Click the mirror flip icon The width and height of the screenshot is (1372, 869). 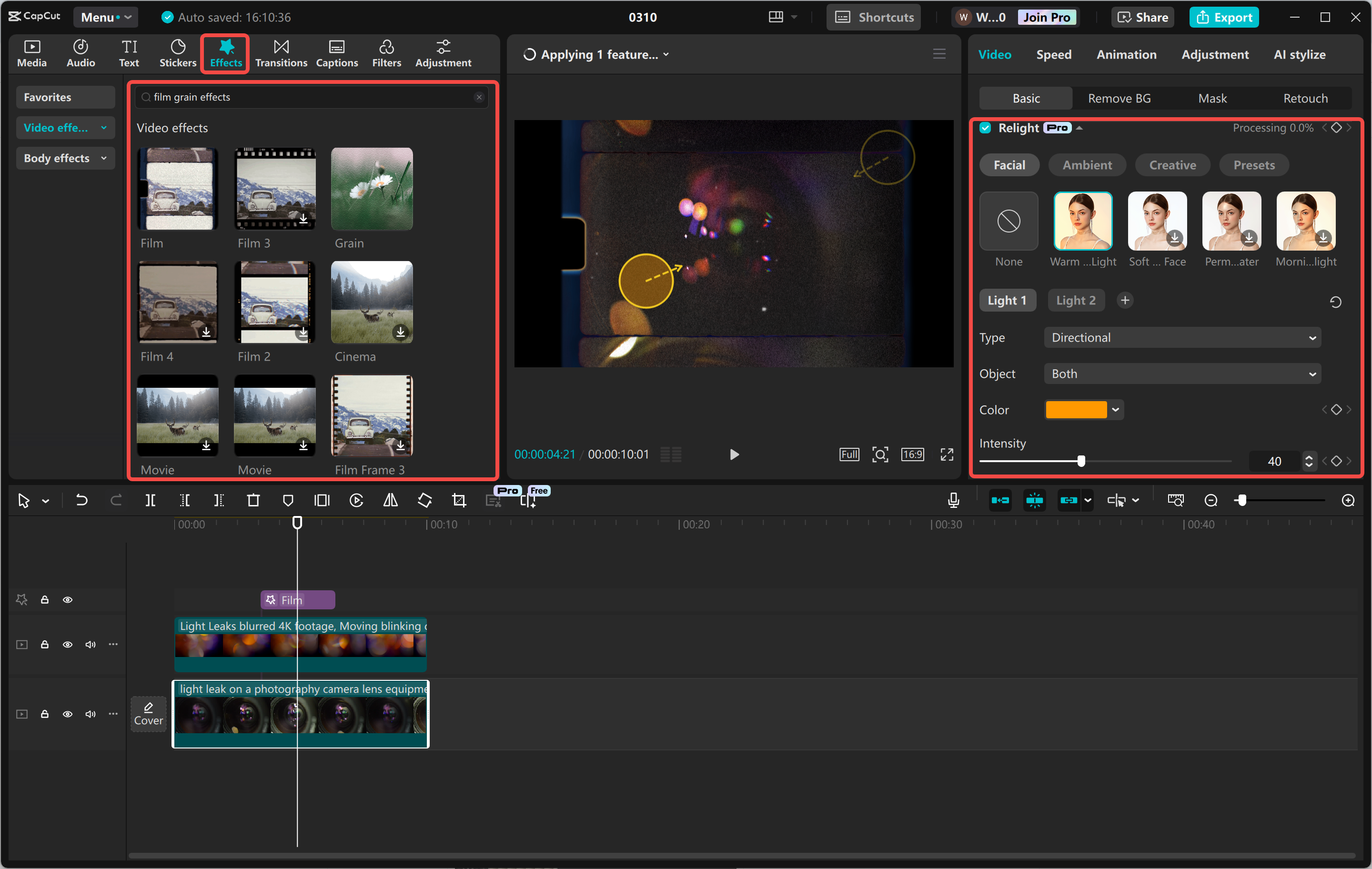tap(390, 500)
